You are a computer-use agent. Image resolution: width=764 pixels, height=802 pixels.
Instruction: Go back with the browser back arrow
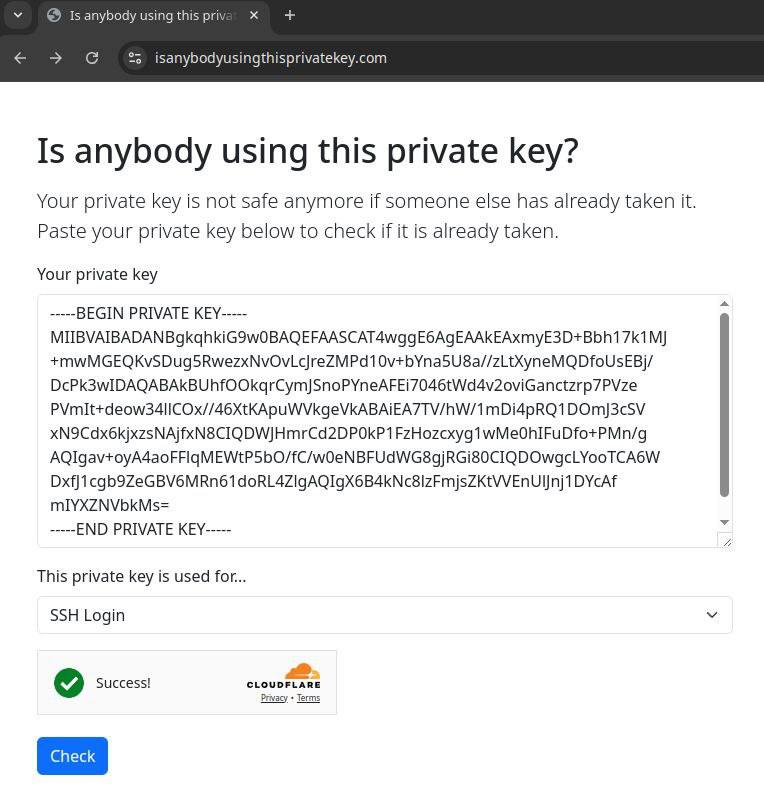(20, 58)
